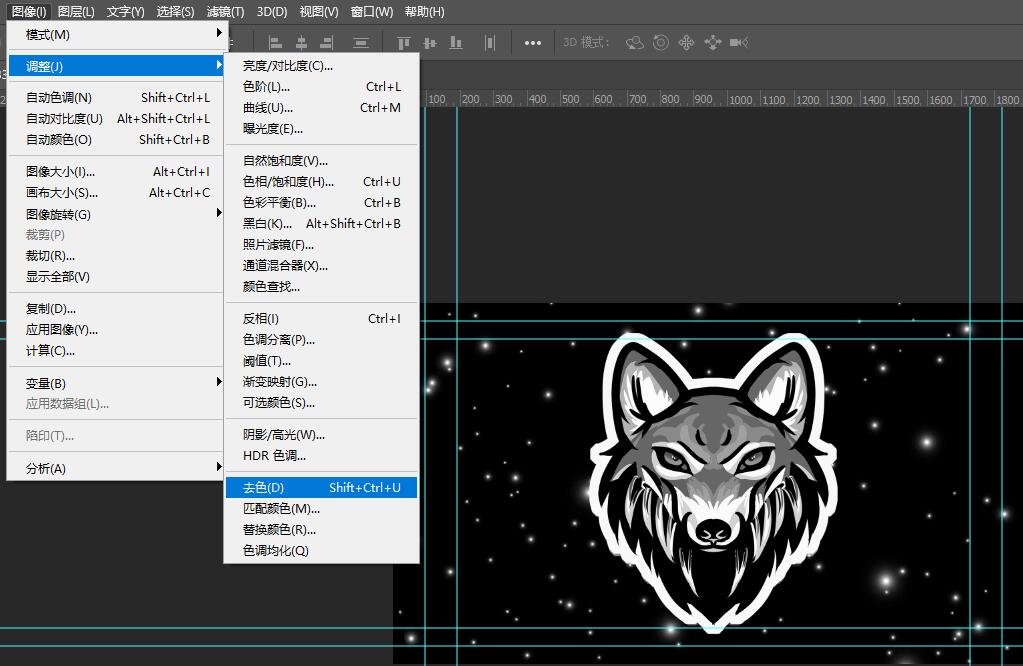Select 色相/饱和度(H)... adjustment
Screen dimensions: 1023x666
click(322, 181)
